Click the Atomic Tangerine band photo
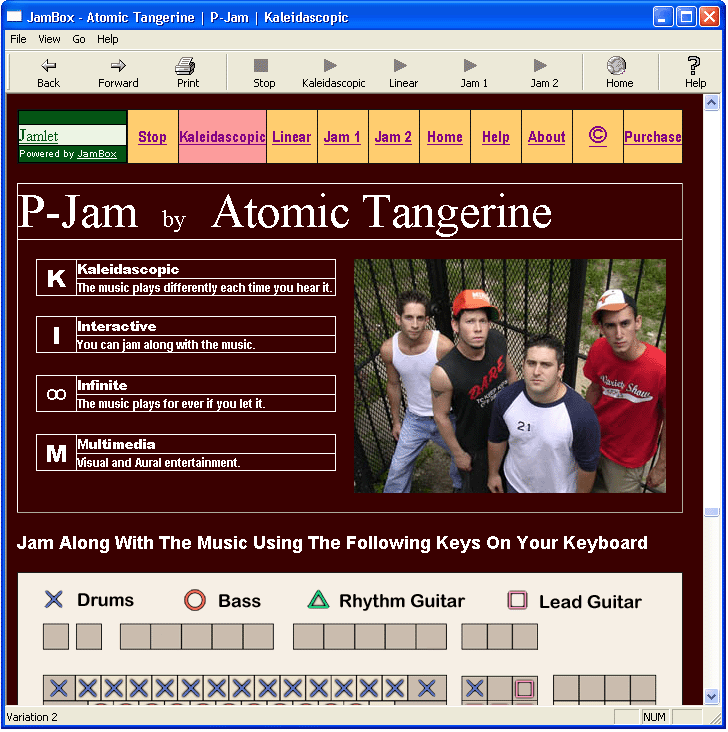Screen dimensions: 728x732 [x=510, y=376]
